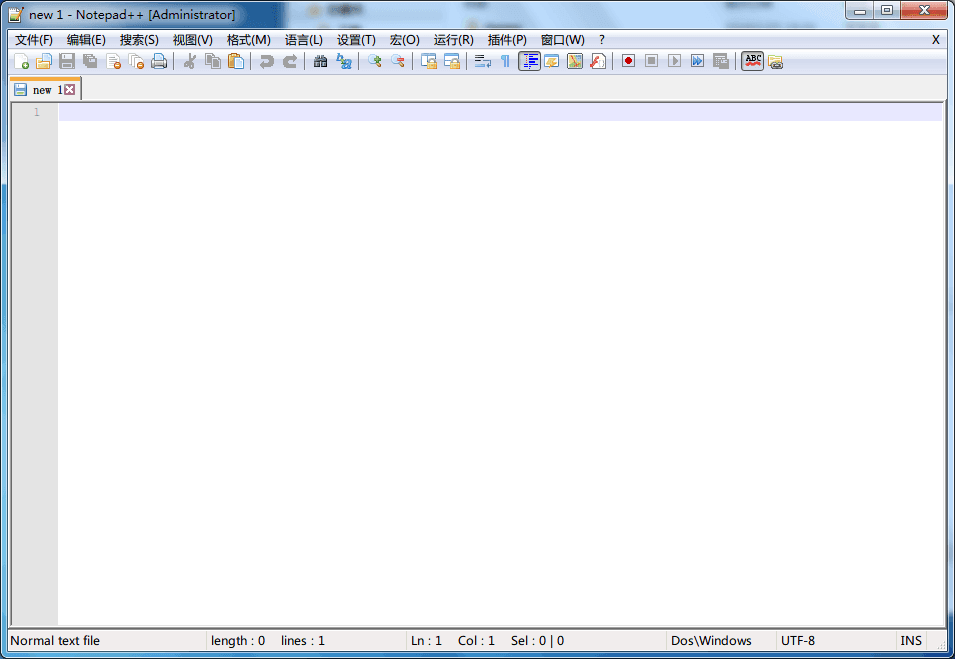The height and width of the screenshot is (659, 955).
Task: Save the current document with the Save icon
Action: click(66, 61)
